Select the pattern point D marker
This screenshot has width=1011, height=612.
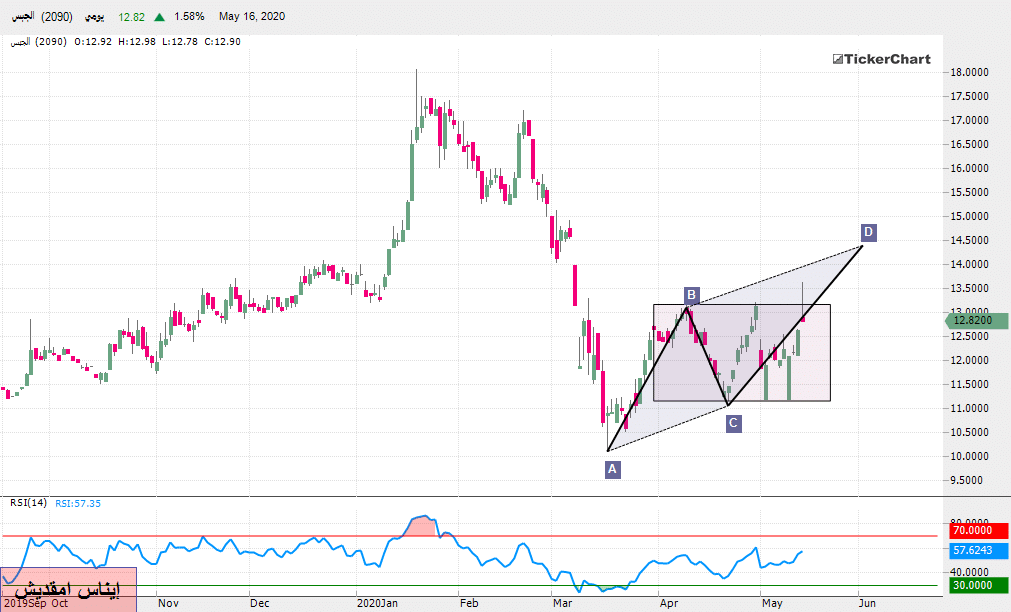tap(868, 232)
